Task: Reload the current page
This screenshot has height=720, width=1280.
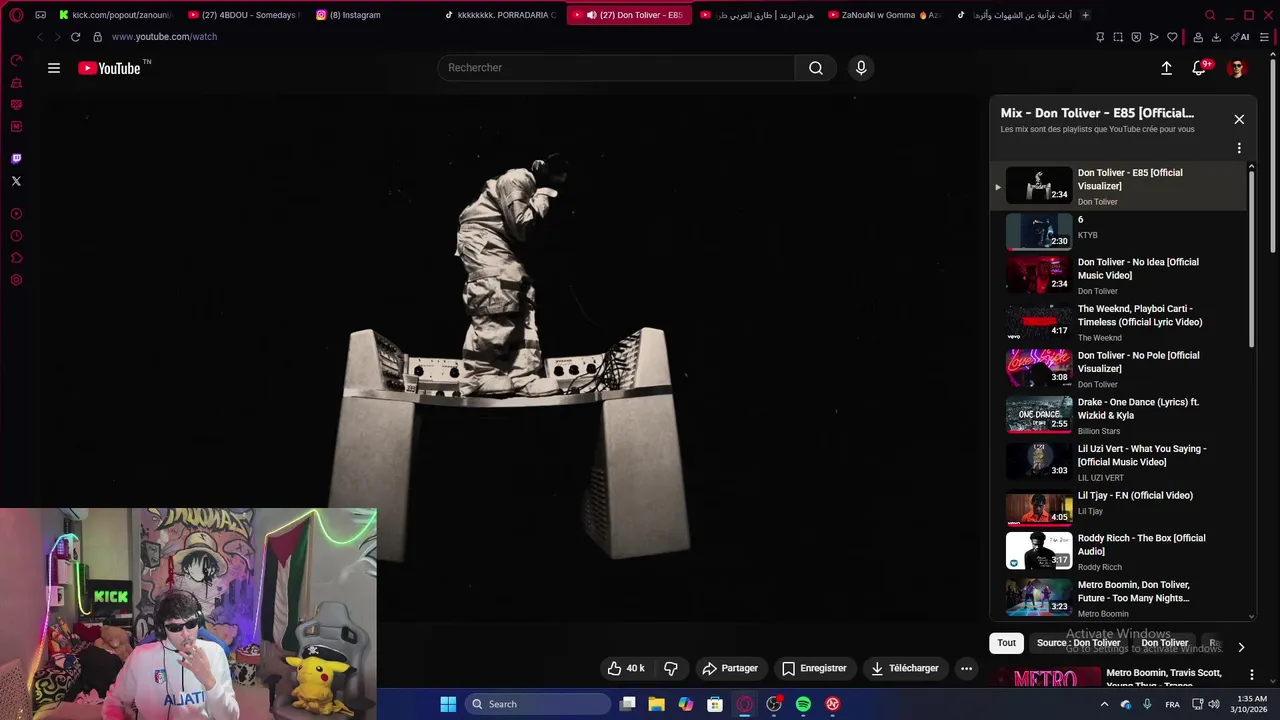Action: pyautogui.click(x=75, y=37)
